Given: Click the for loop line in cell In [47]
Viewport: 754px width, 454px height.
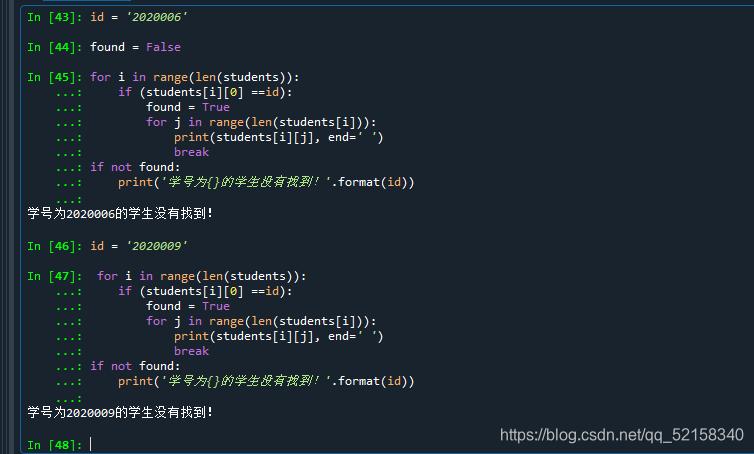Looking at the screenshot, I should click(x=201, y=276).
